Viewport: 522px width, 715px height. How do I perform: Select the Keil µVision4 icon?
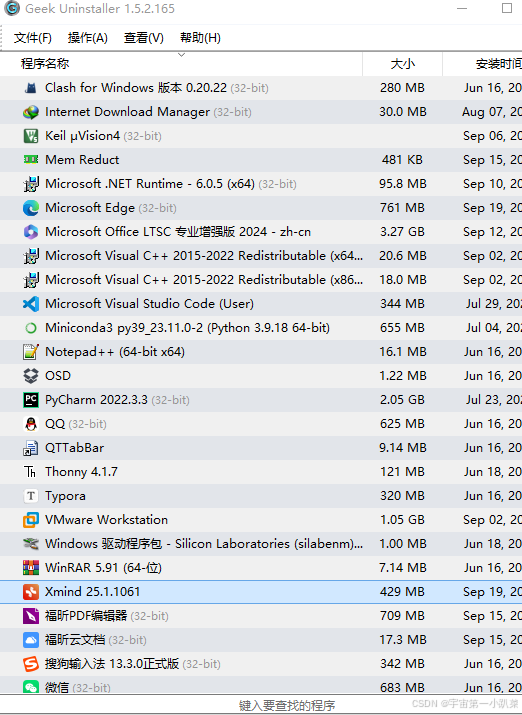pyautogui.click(x=31, y=136)
